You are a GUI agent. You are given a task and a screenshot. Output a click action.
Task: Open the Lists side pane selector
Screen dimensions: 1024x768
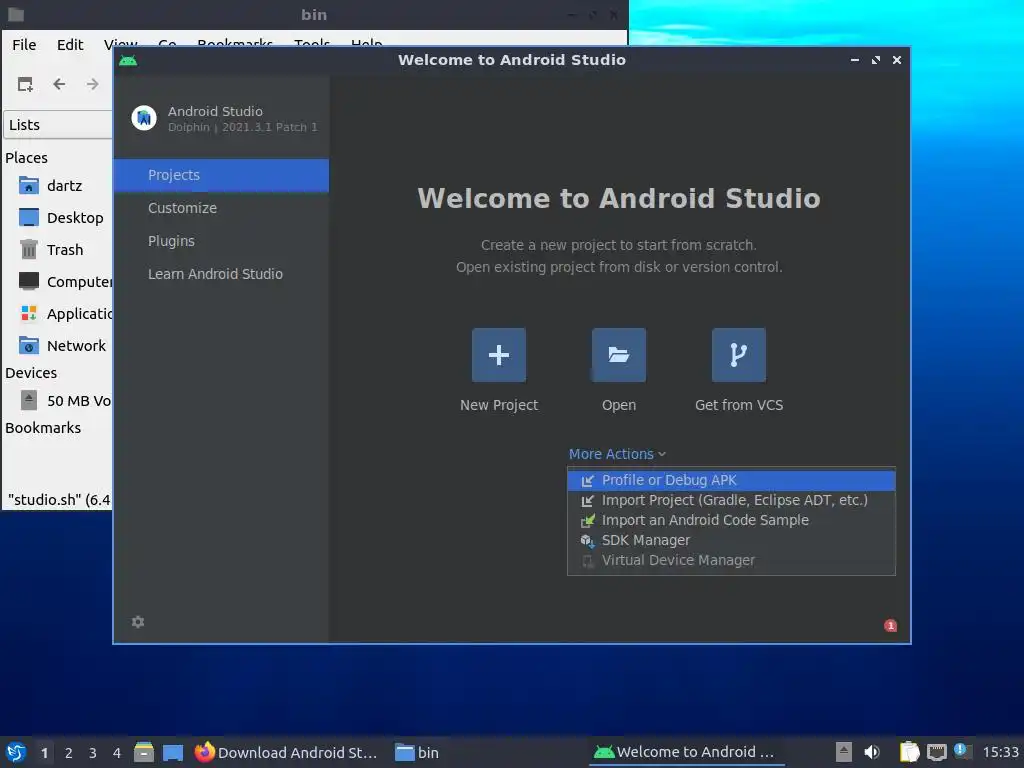click(x=59, y=125)
